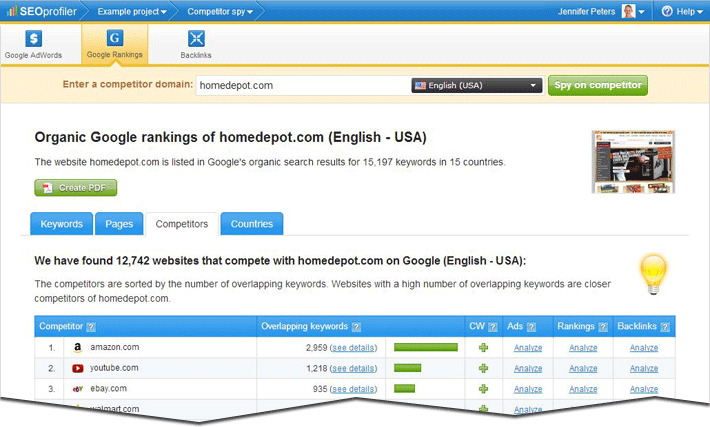Image resolution: width=710 pixels, height=427 pixels.
Task: Click the Help question mark icon
Action: click(x=667, y=11)
